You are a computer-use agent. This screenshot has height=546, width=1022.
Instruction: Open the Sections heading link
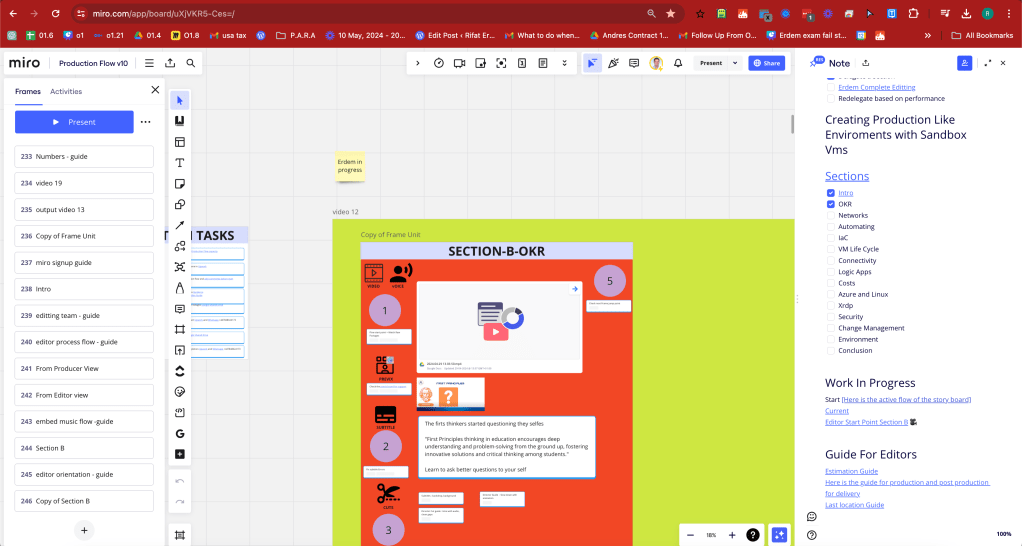coord(847,176)
